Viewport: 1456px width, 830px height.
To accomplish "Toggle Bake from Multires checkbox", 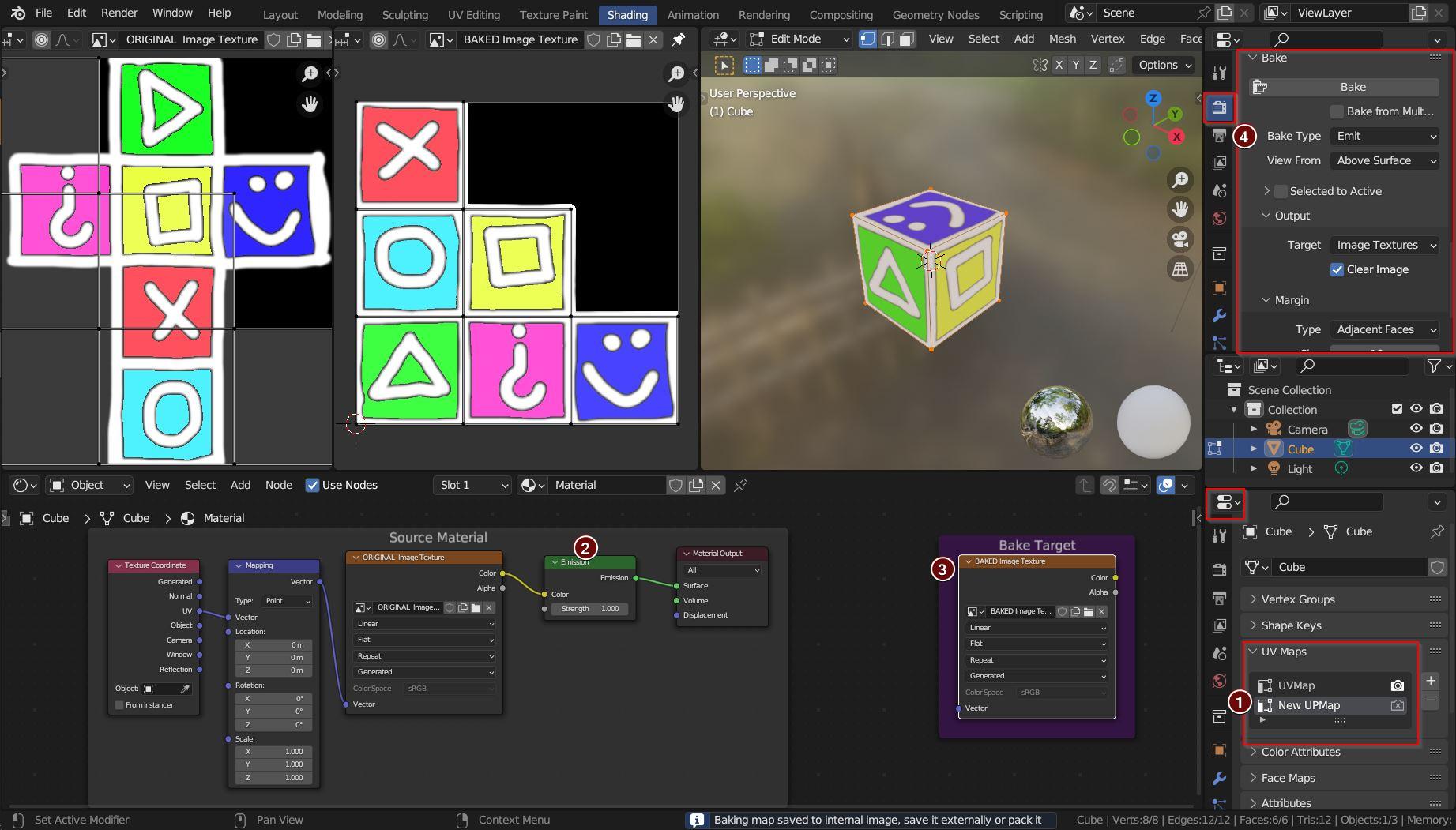I will tap(1337, 111).
